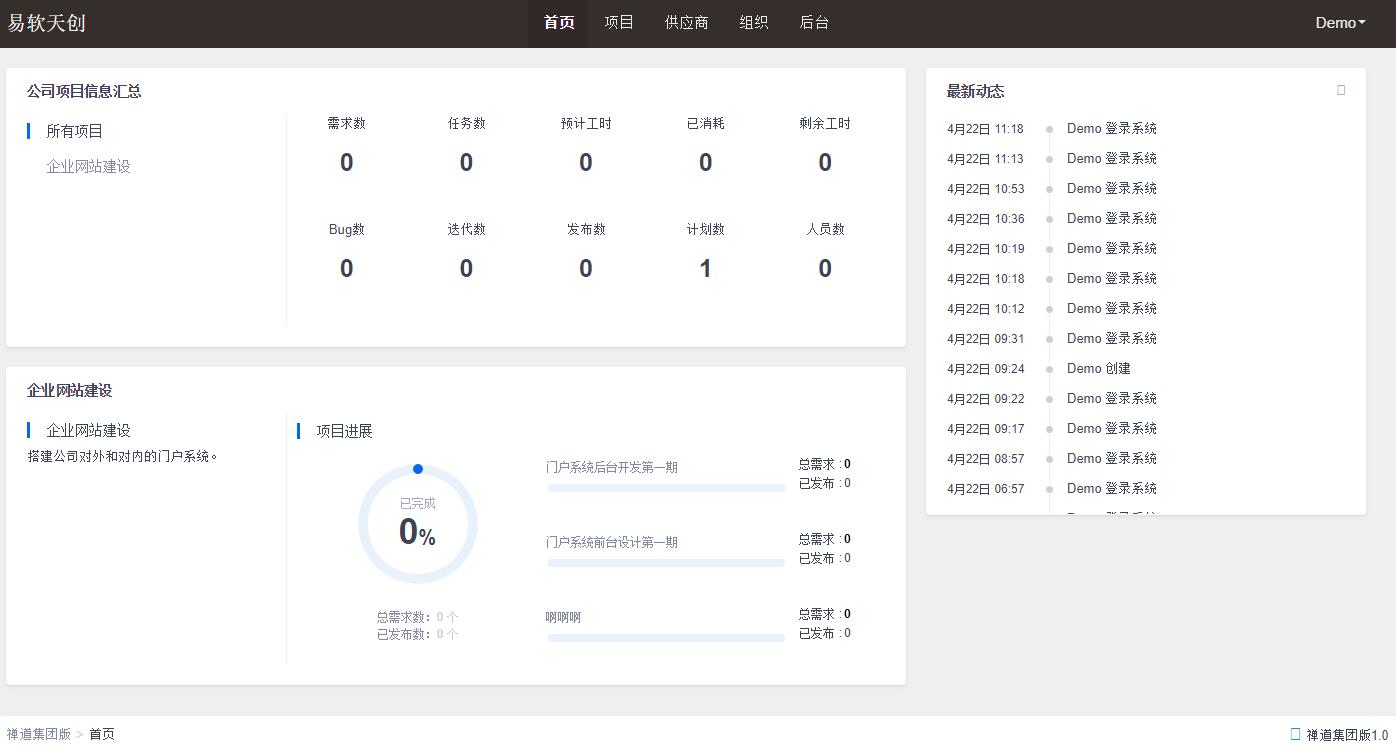
Task: Click the 易软天创 logo in the header
Action: coord(47,23)
